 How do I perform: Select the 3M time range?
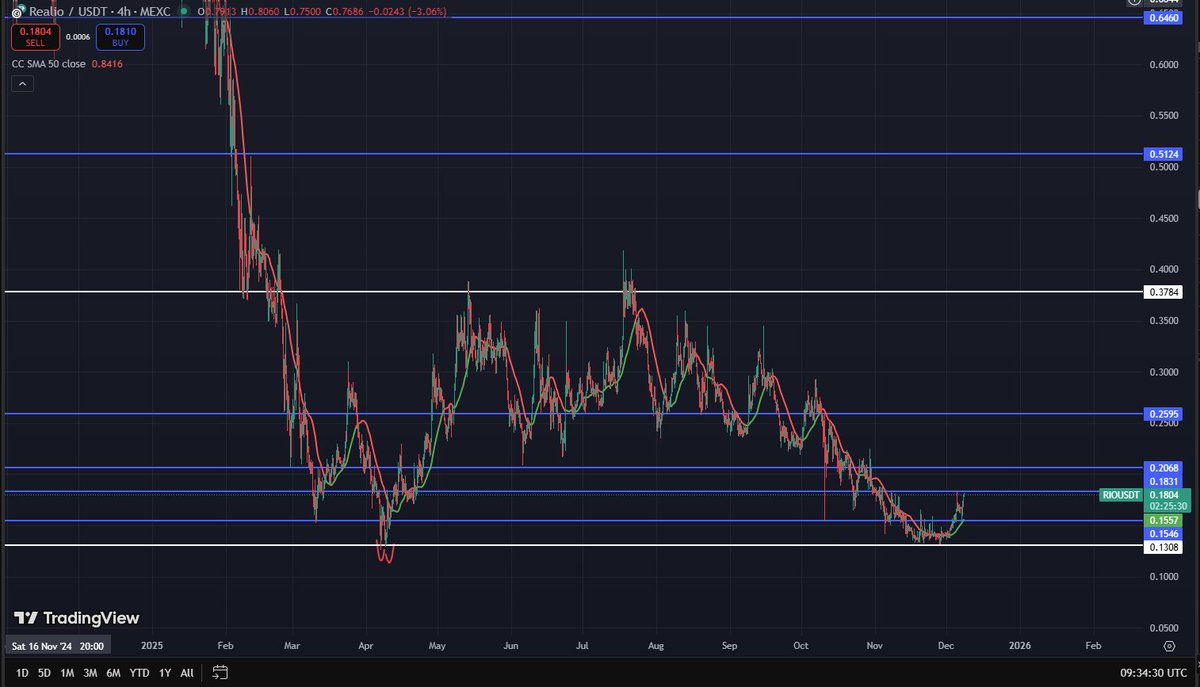[x=90, y=673]
